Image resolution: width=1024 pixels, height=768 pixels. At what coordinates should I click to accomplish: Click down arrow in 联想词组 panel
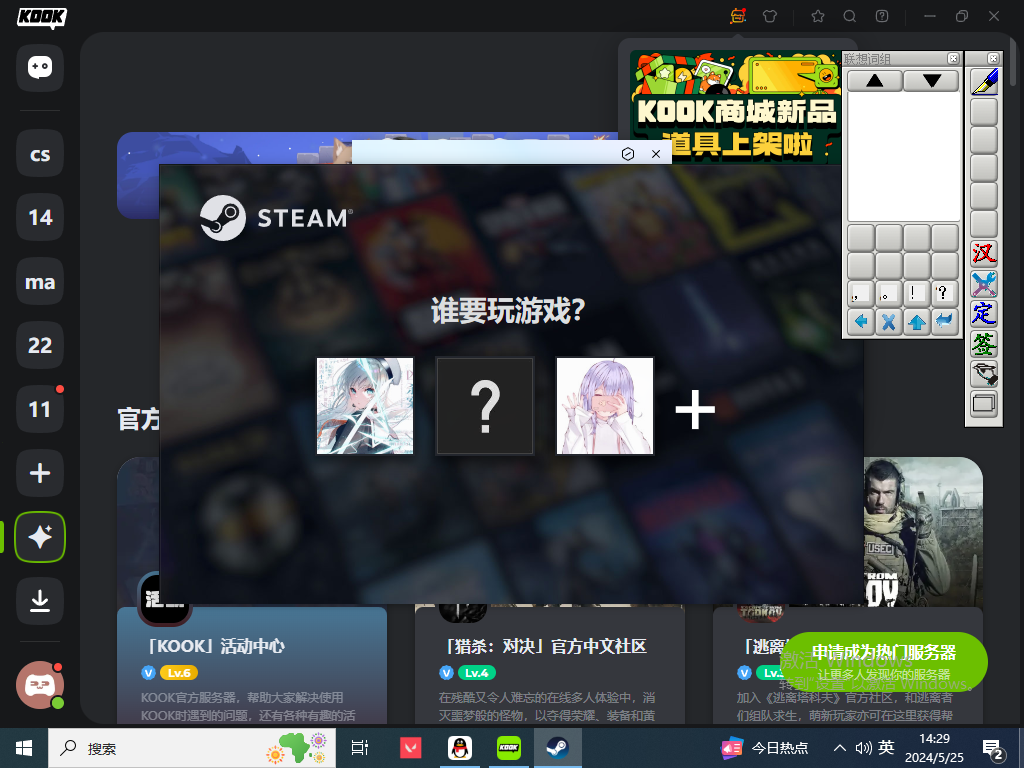tap(931, 81)
